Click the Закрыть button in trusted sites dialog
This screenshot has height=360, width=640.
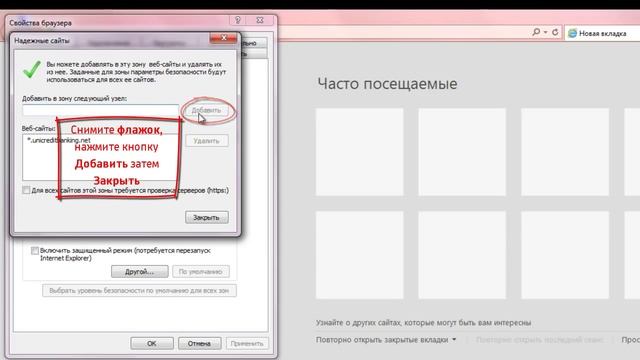pos(207,218)
